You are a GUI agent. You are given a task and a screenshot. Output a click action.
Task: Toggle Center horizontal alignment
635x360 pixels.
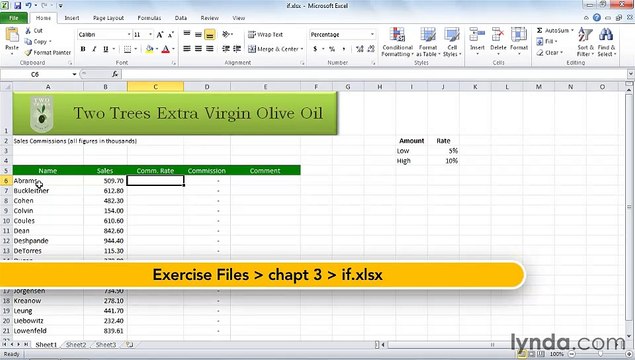pyautogui.click(x=198, y=49)
